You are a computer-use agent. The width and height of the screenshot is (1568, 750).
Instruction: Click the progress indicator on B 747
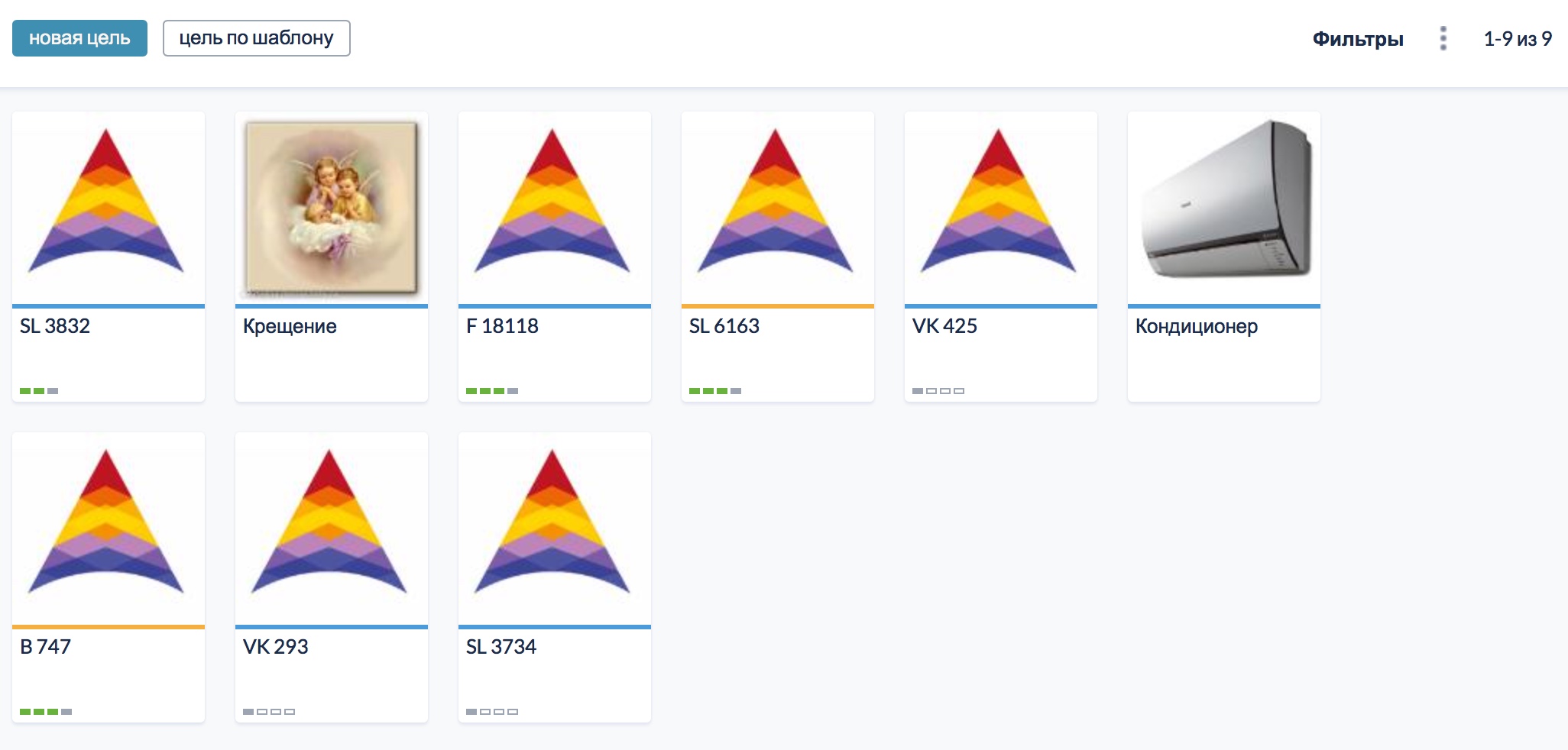(x=46, y=712)
